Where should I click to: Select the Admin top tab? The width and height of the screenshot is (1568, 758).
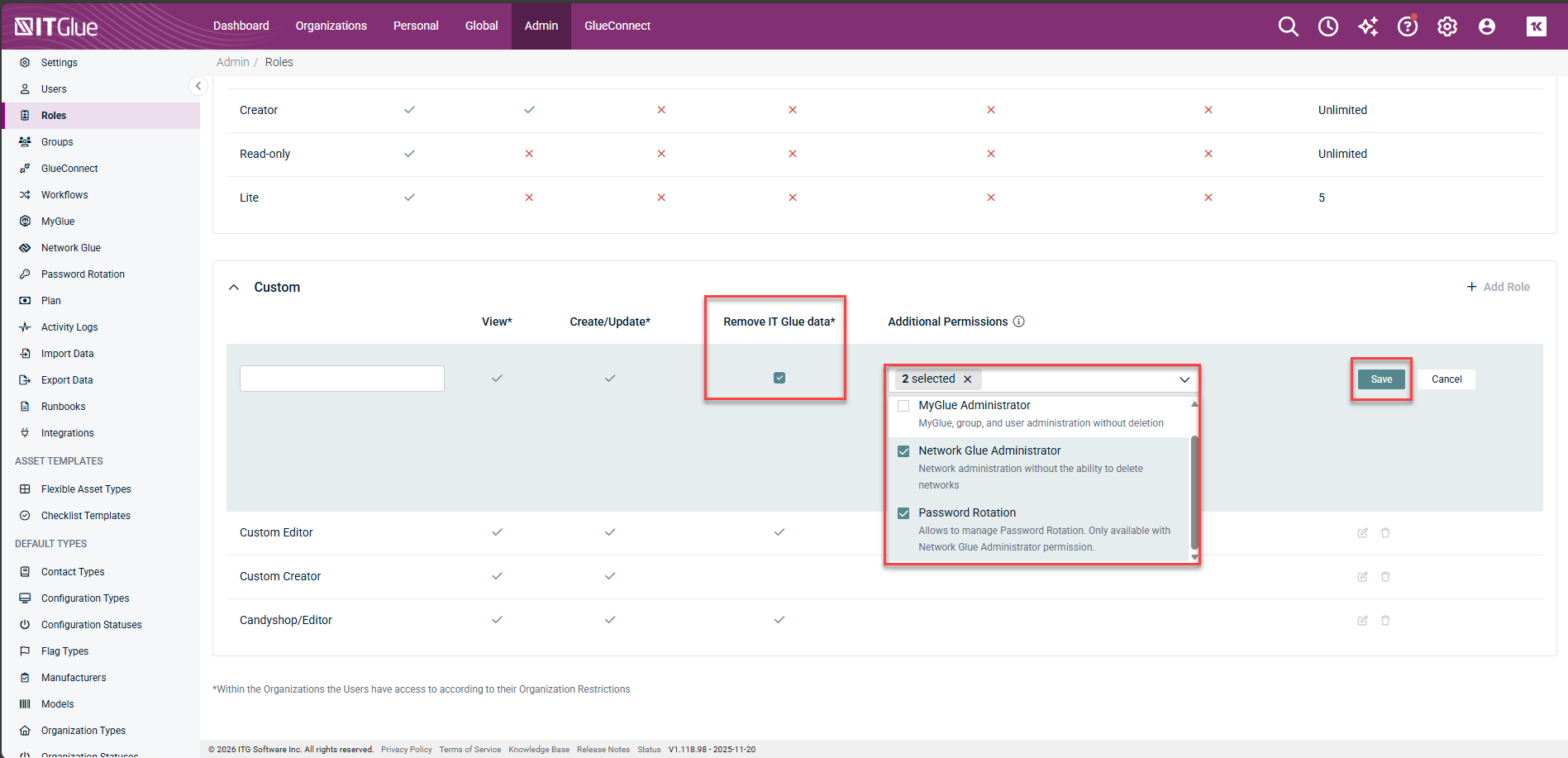tap(541, 26)
